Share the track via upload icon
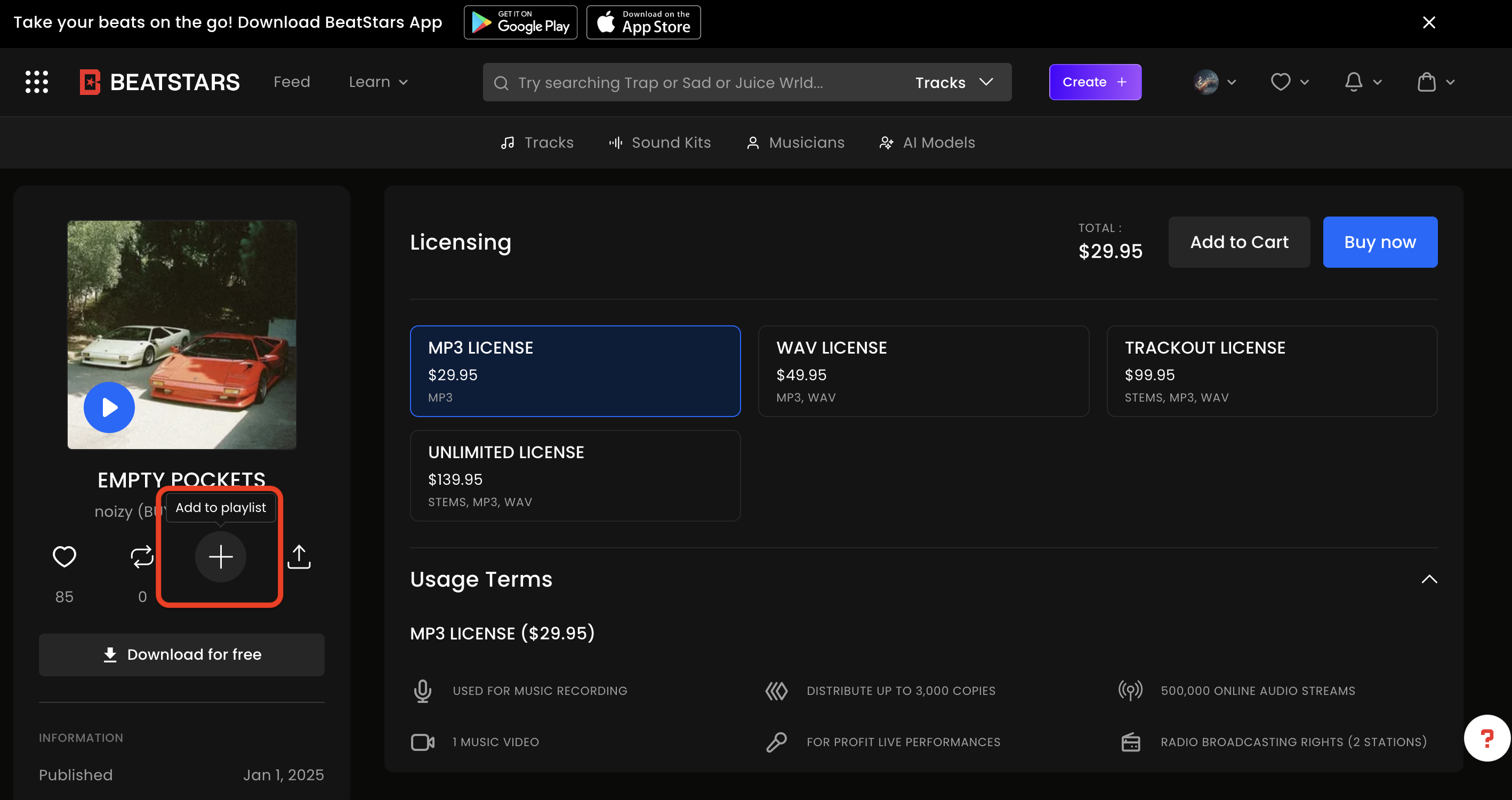The image size is (1512, 800). click(299, 556)
